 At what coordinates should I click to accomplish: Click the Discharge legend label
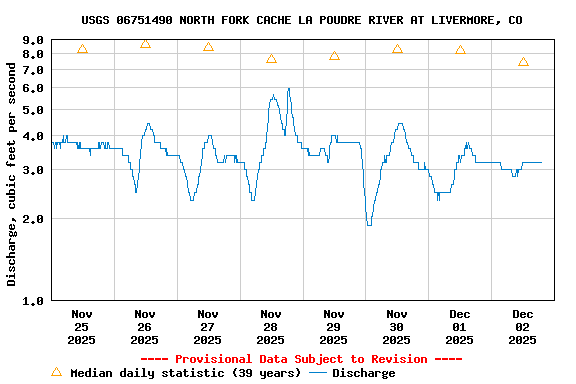click(x=364, y=373)
